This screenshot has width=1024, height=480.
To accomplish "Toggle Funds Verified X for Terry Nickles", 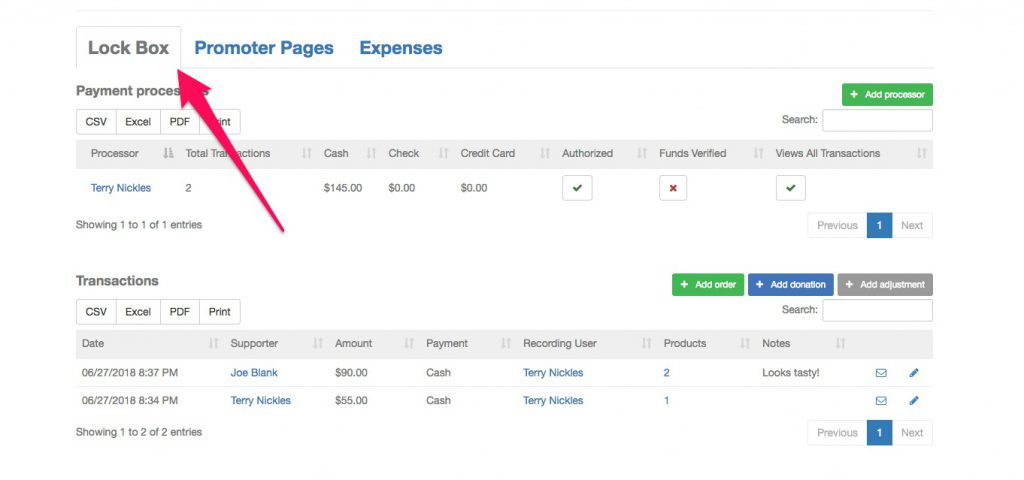I will click(673, 188).
